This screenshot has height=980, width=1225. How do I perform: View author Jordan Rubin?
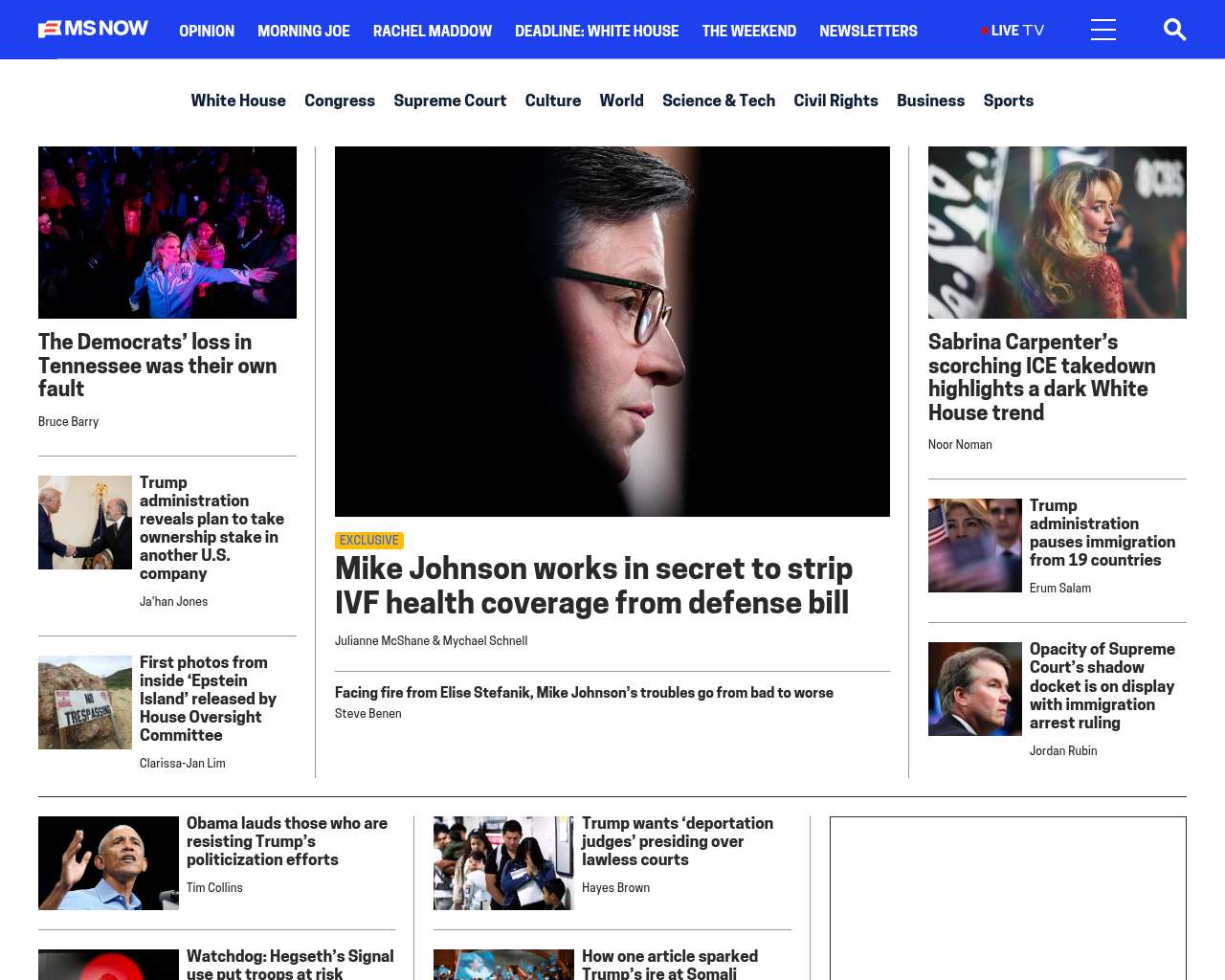pyautogui.click(x=1063, y=751)
